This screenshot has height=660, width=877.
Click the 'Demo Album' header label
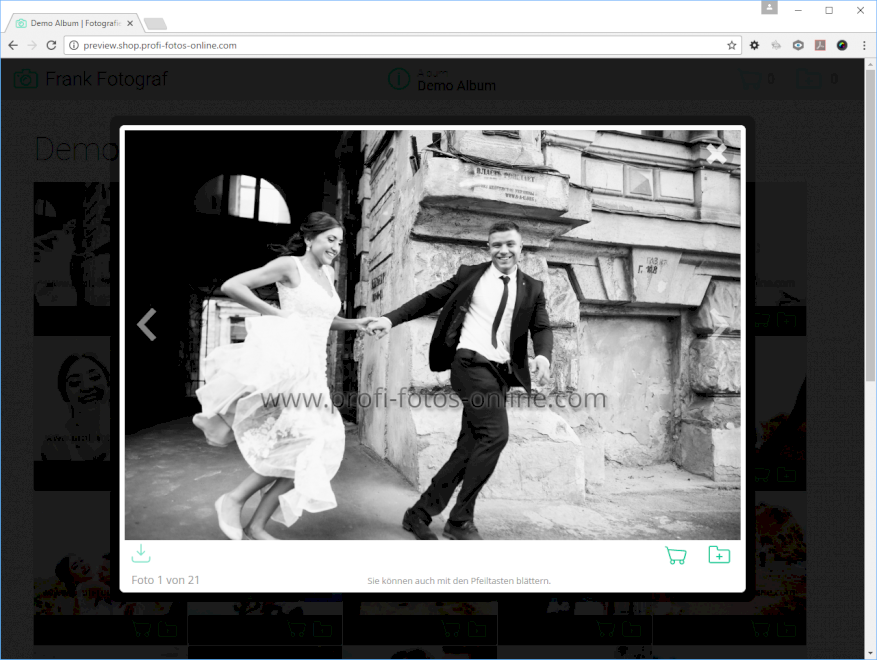pos(456,86)
